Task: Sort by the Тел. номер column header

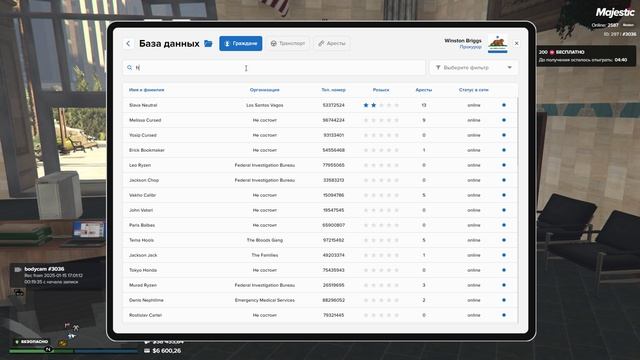Action: (333, 90)
